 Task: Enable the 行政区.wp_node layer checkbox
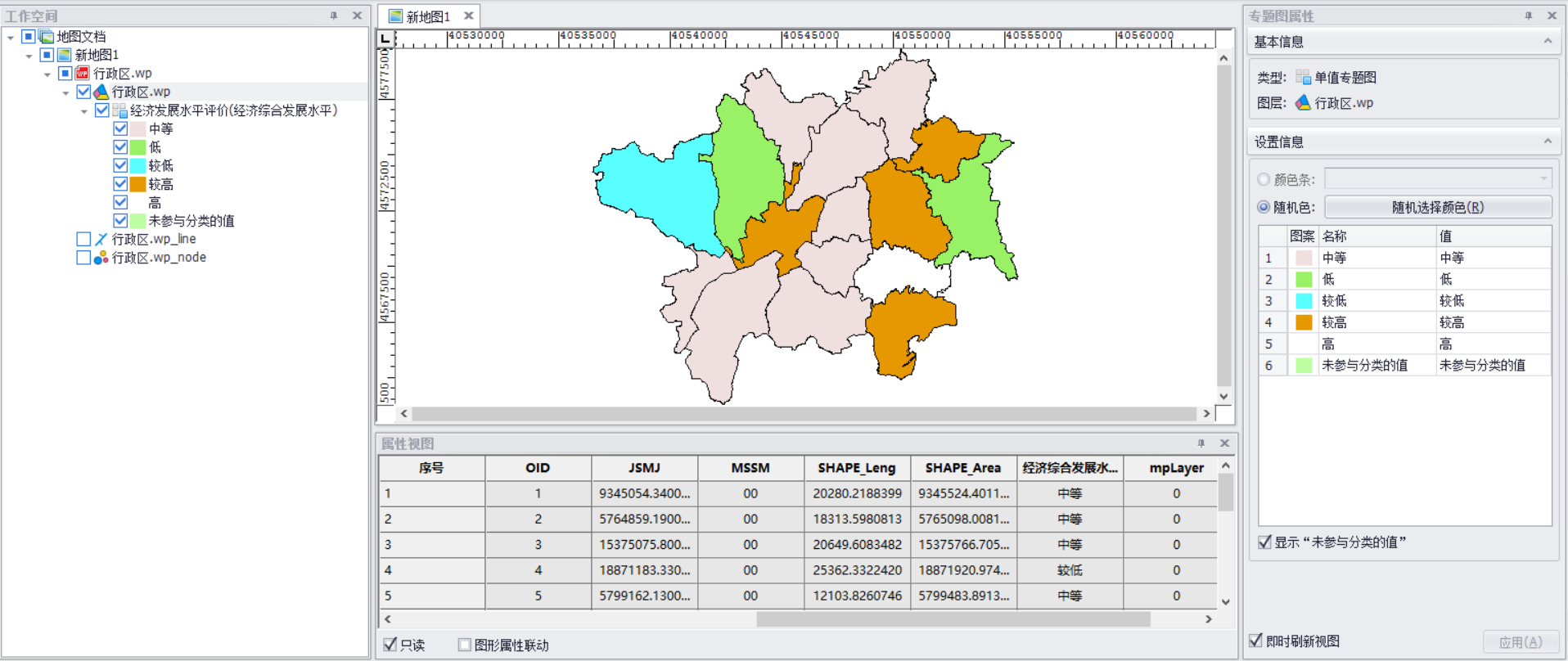(83, 258)
